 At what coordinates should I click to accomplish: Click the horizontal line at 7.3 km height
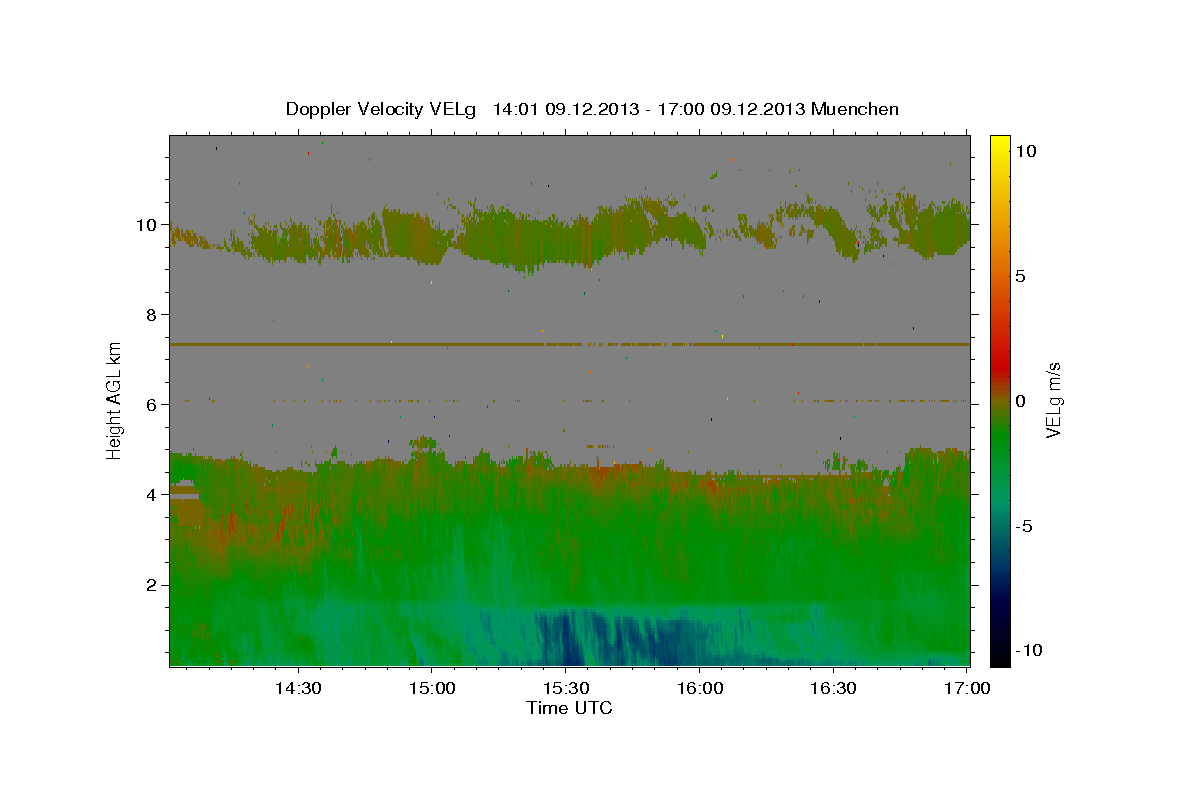(569, 344)
